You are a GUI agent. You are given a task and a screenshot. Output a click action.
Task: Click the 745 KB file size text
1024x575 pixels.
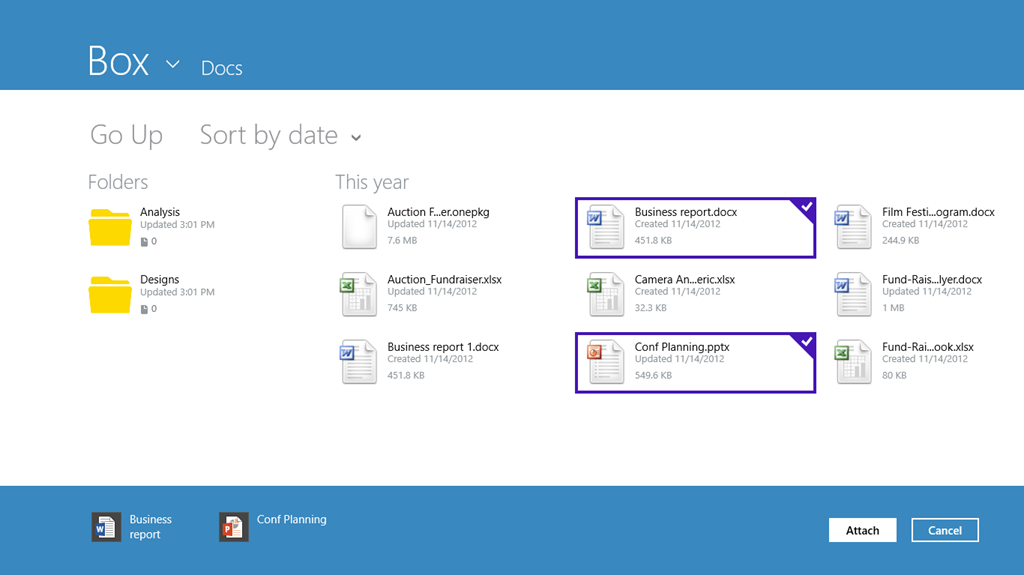[402, 308]
